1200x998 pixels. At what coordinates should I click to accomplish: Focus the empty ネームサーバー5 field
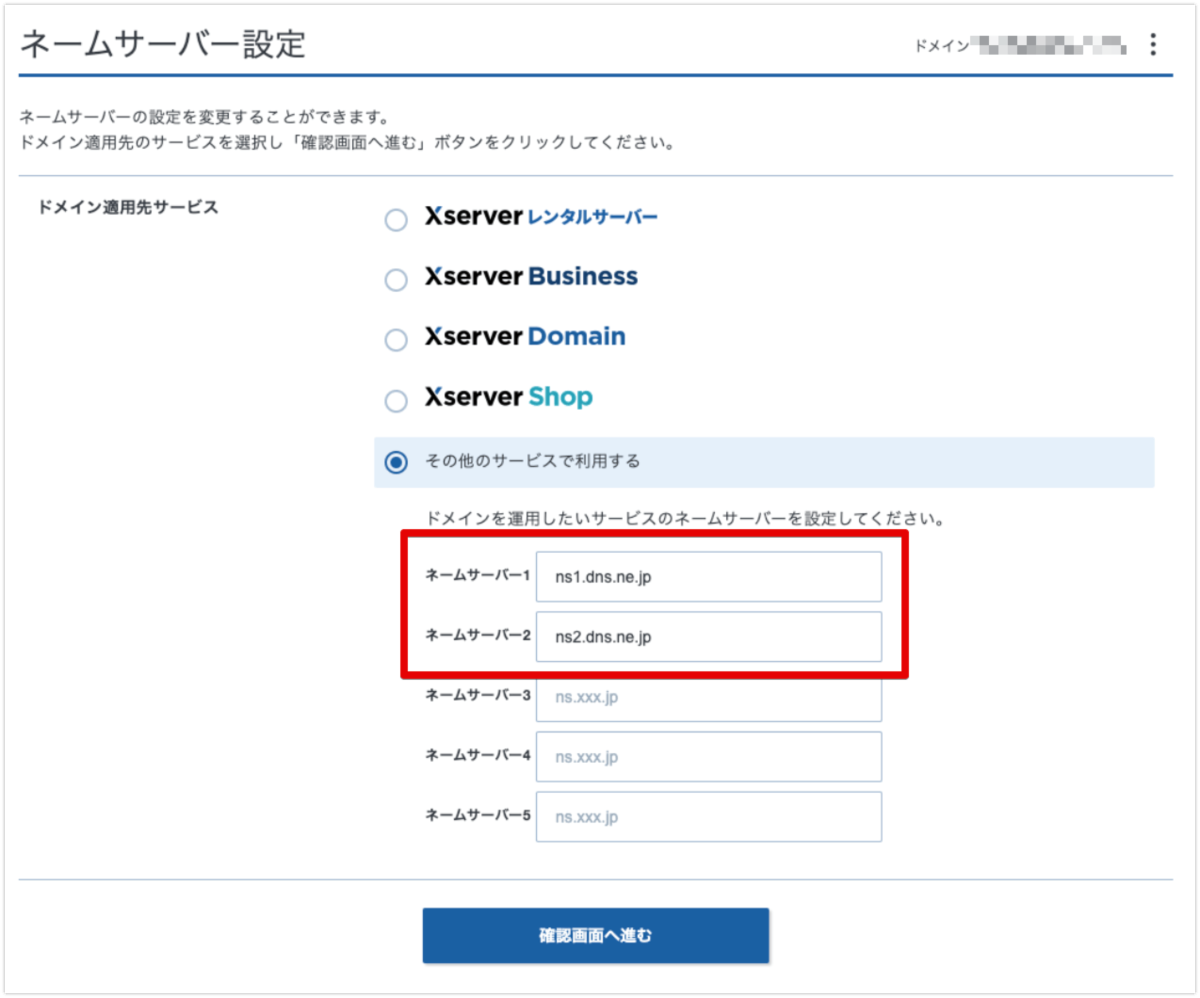(708, 816)
